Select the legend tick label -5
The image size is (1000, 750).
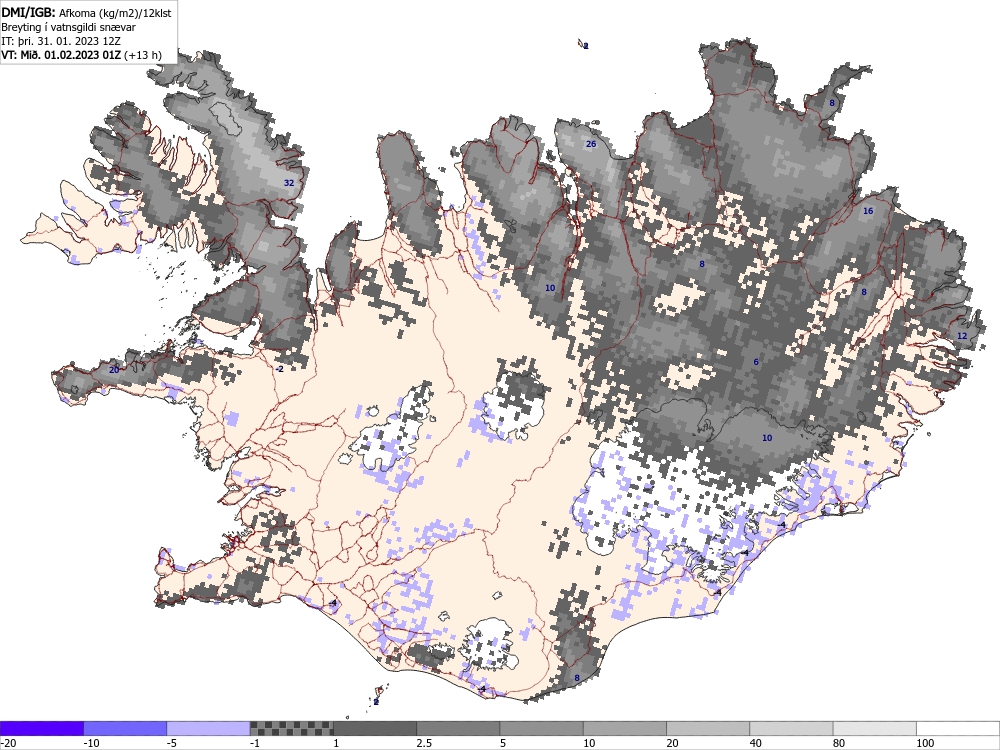[x=172, y=743]
